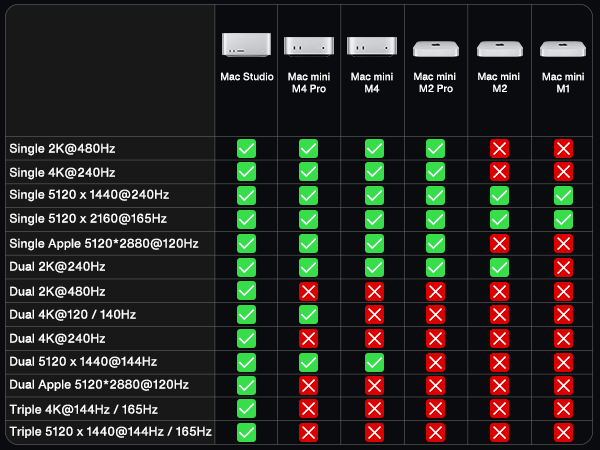
Task: Click the Mac mini M1 device image
Action: point(563,49)
